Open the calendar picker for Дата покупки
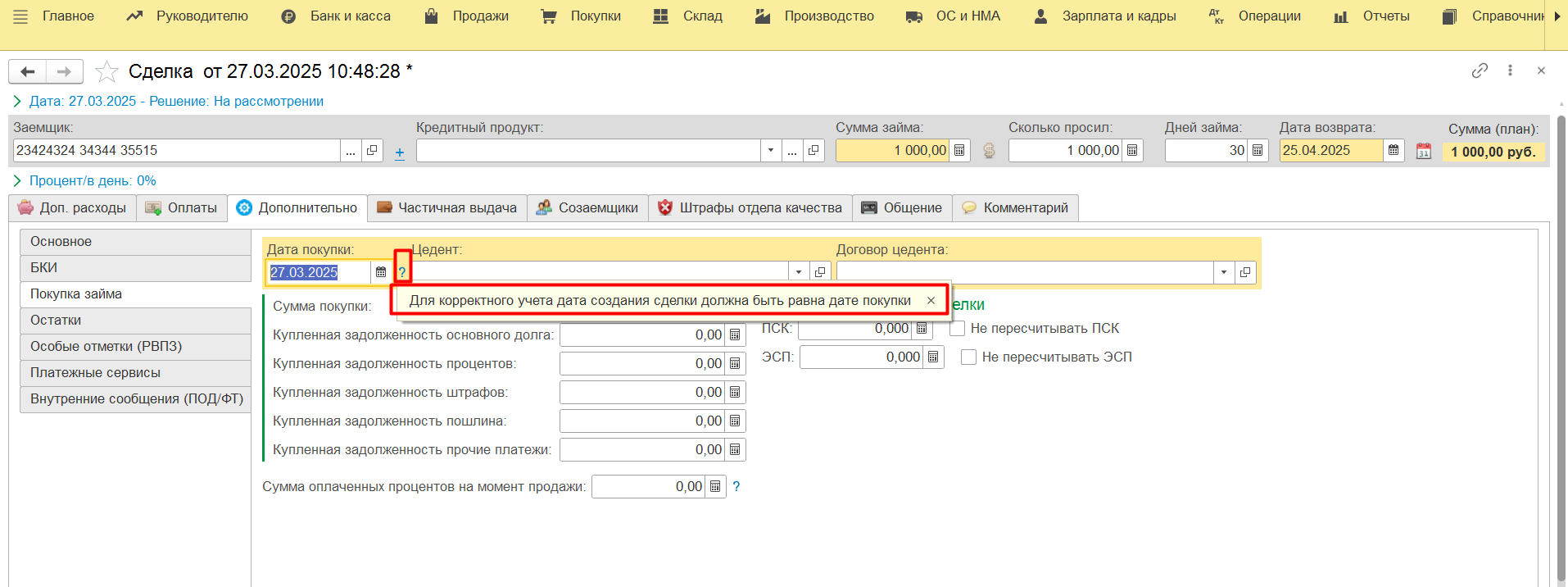 coord(381,272)
